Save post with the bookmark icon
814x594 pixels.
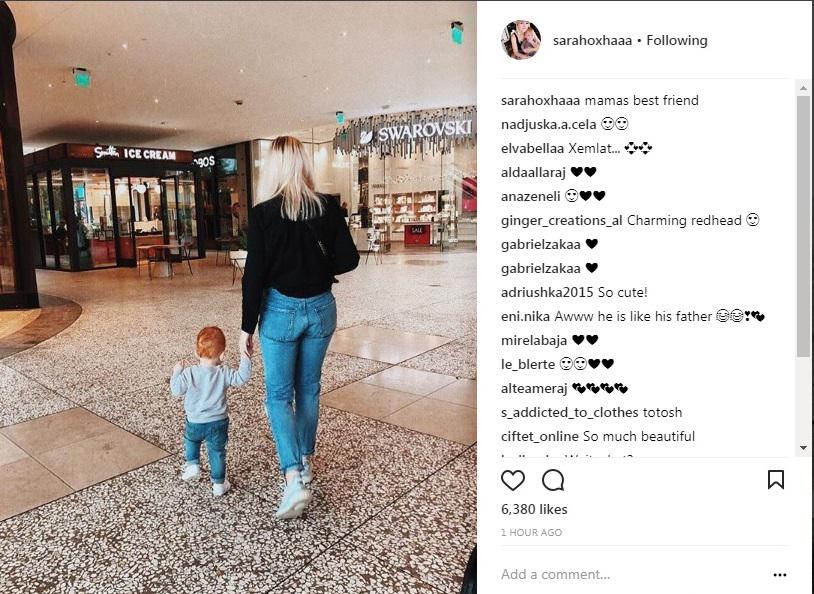pyautogui.click(x=776, y=480)
